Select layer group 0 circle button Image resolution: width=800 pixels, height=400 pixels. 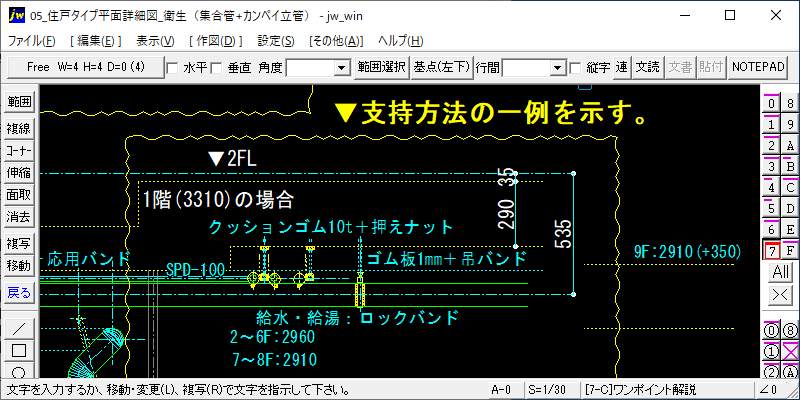(771, 331)
